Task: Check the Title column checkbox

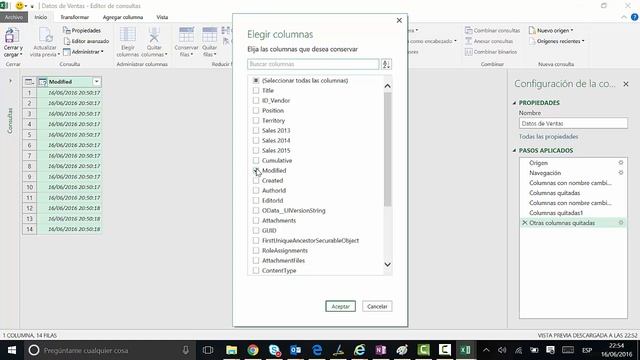Action: [256, 90]
